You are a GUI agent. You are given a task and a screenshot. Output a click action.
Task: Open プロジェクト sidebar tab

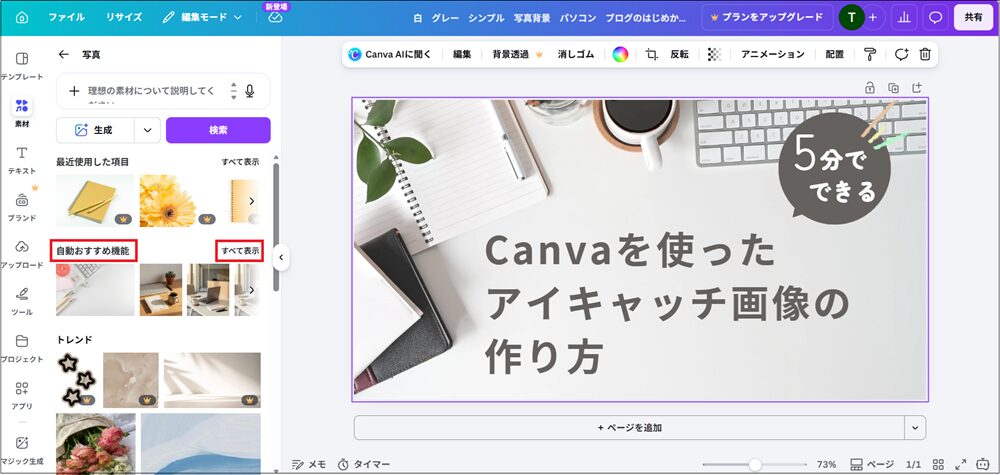tap(22, 348)
